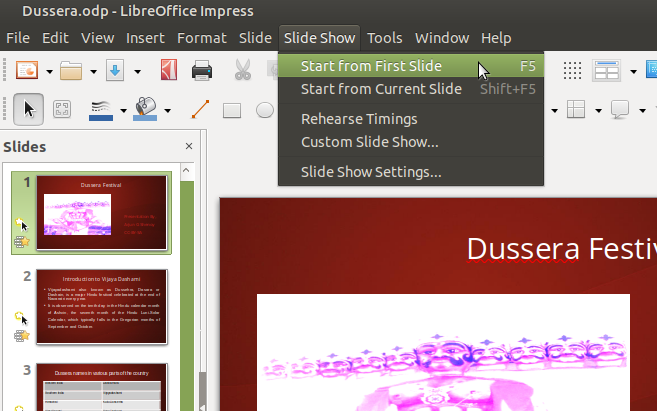Open the New Presentation dropdown arrow
This screenshot has height=411, width=657.
coord(49,72)
